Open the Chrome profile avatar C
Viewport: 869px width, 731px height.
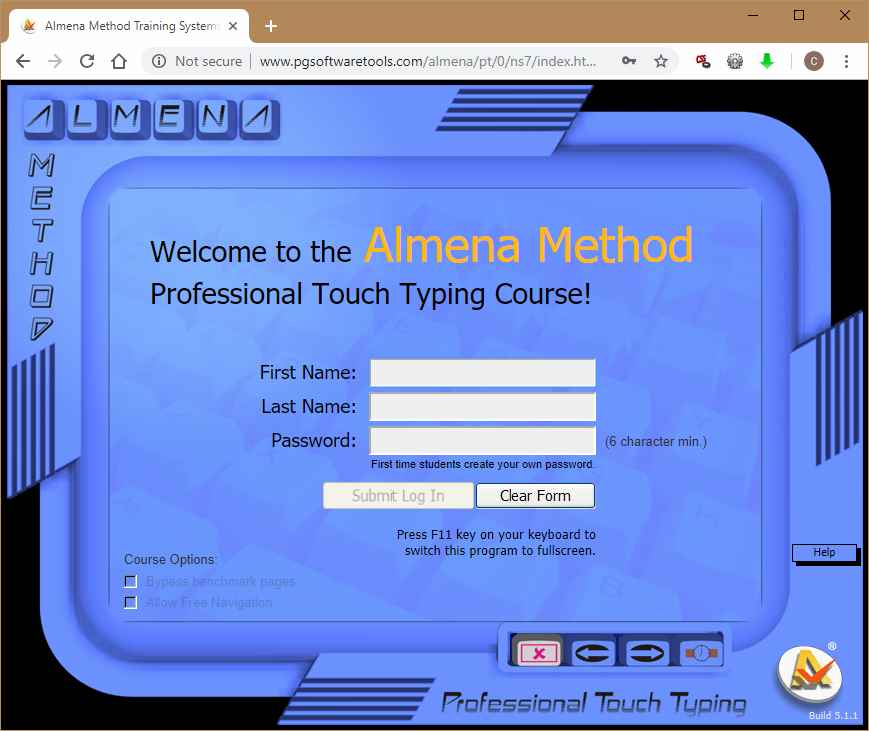814,61
